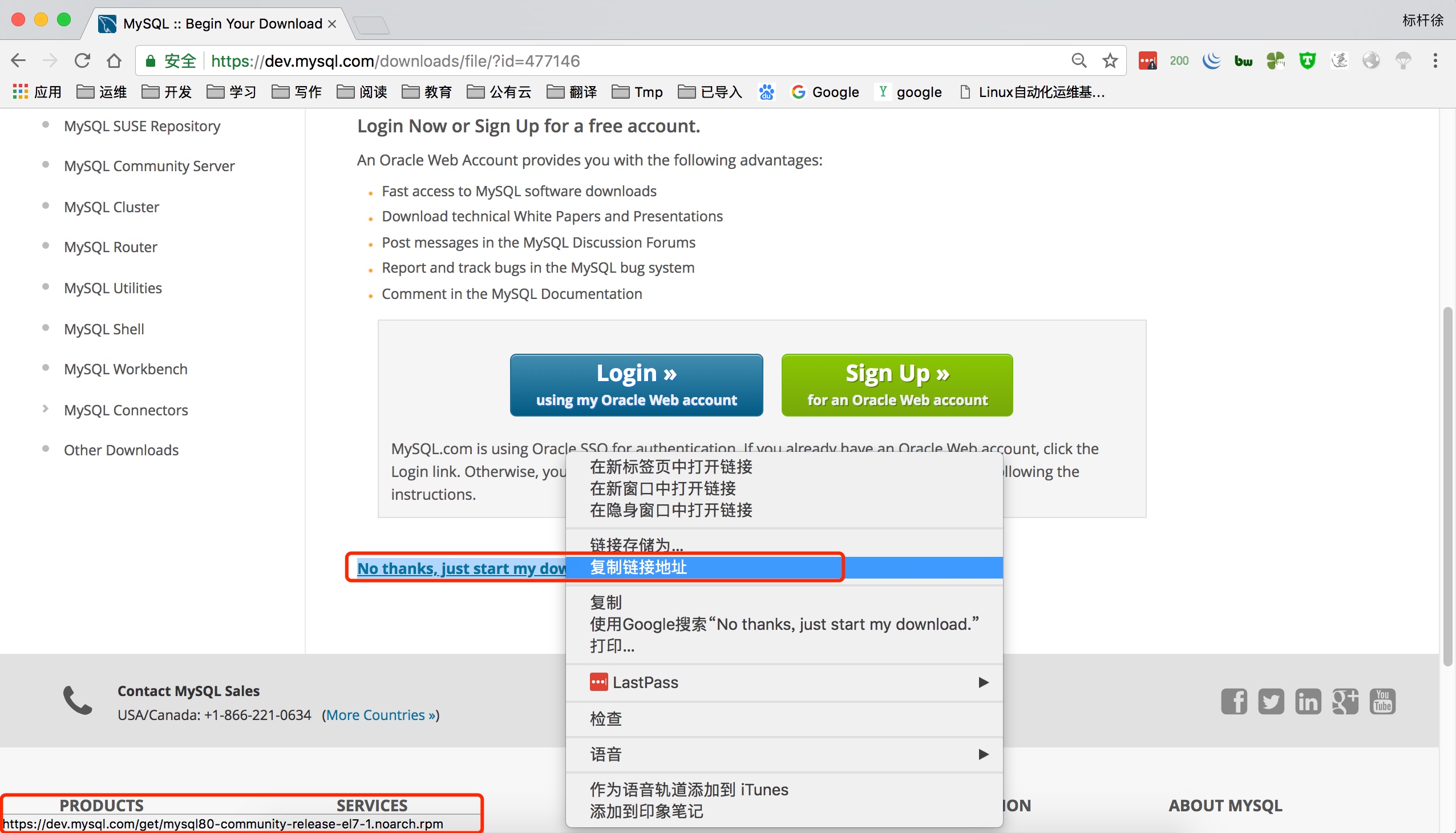Click the green 200 status extension
The height and width of the screenshot is (833, 1456).
click(1179, 60)
